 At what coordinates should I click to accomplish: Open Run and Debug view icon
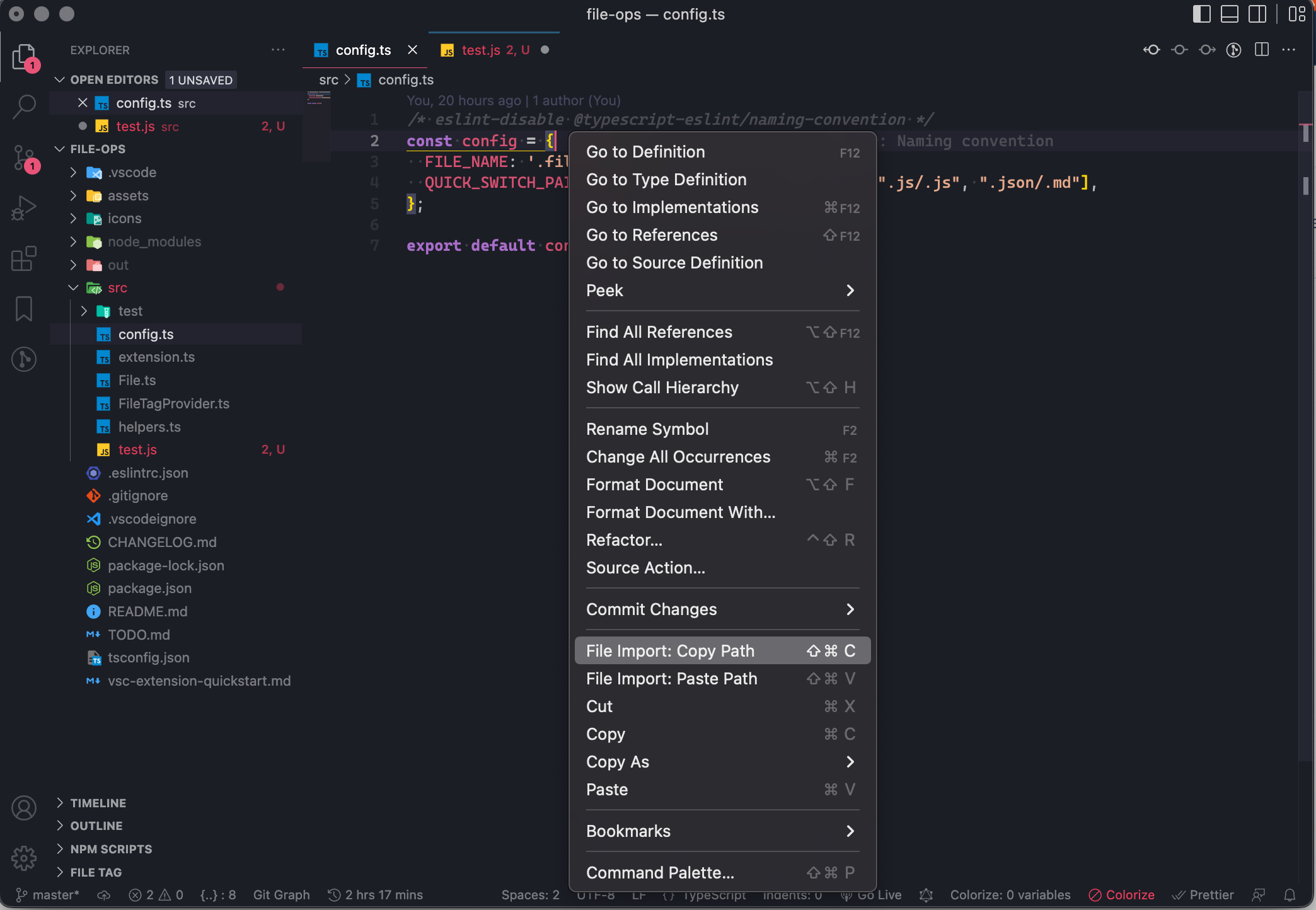tap(24, 208)
